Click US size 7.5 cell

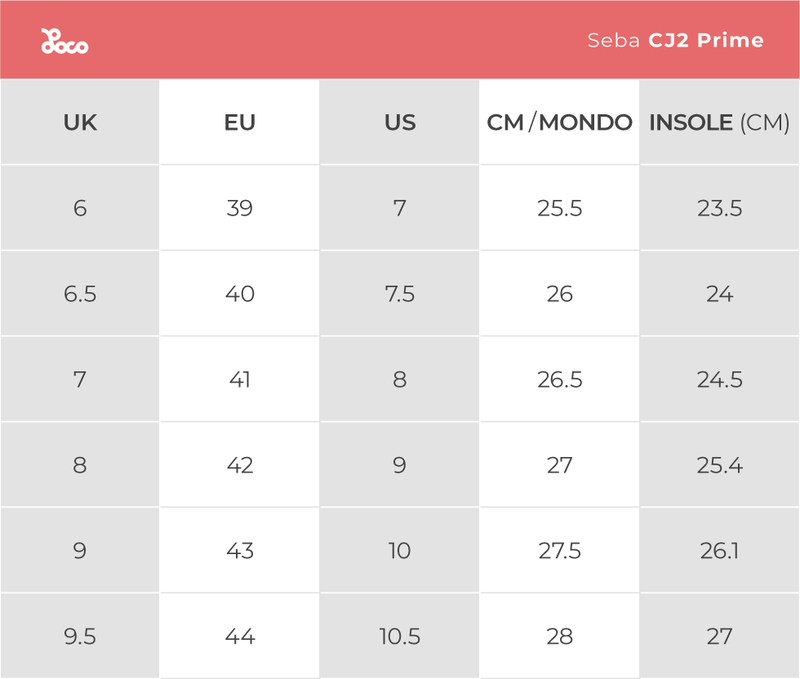click(400, 294)
